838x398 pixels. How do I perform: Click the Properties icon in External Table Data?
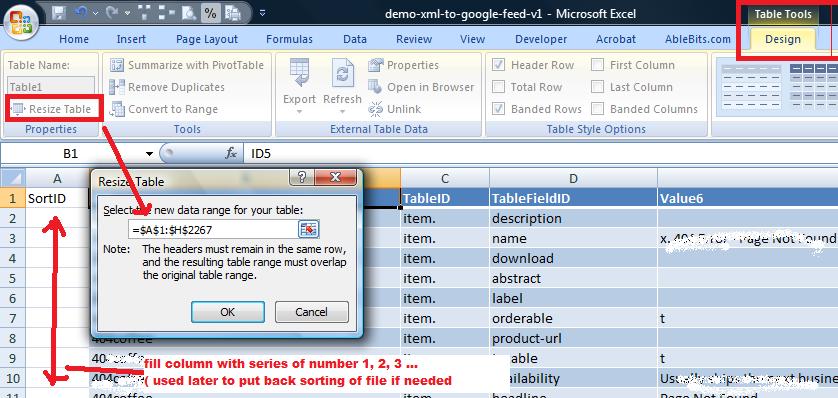(x=376, y=65)
